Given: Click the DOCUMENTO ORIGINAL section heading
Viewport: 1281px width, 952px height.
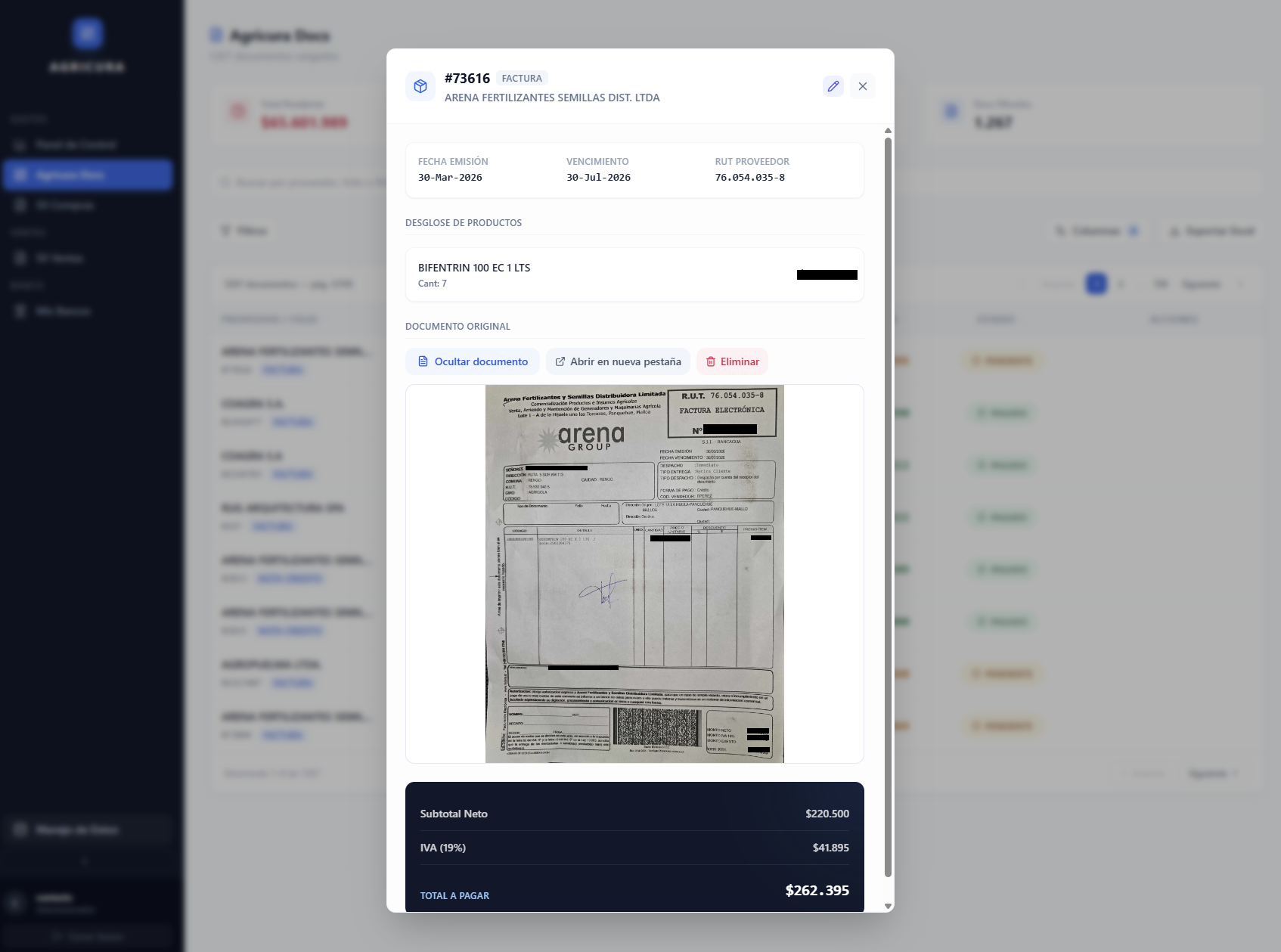Looking at the screenshot, I should point(457,327).
